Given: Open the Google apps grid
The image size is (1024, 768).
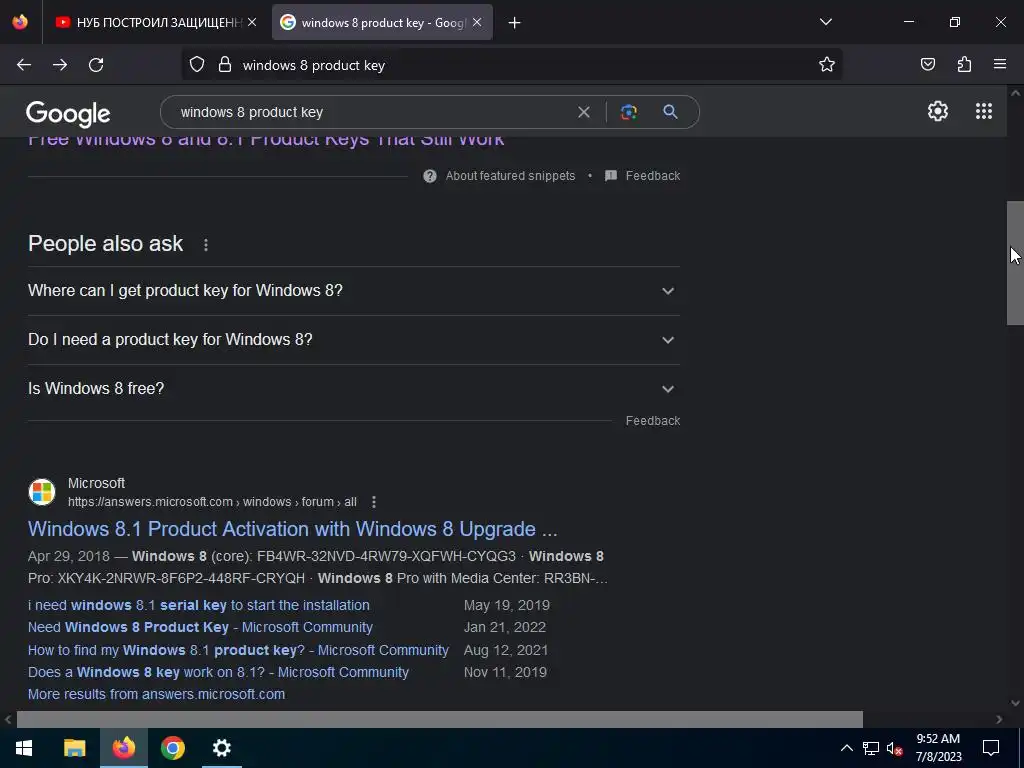Looking at the screenshot, I should coord(984,111).
